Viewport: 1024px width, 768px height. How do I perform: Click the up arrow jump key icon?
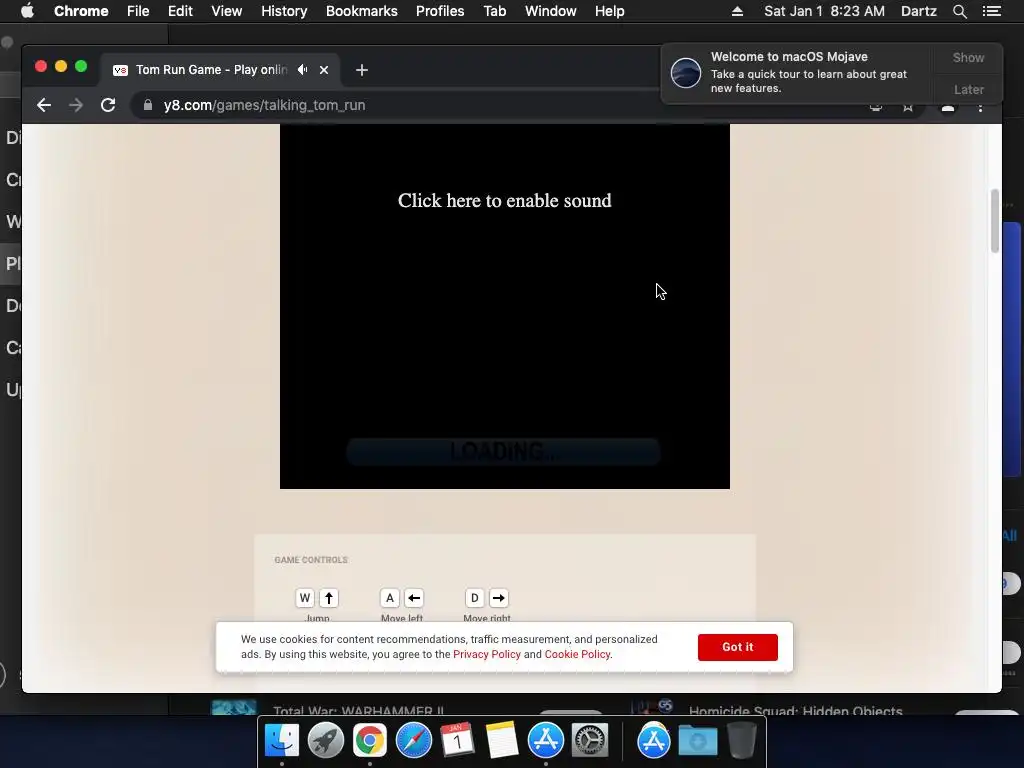[329, 598]
